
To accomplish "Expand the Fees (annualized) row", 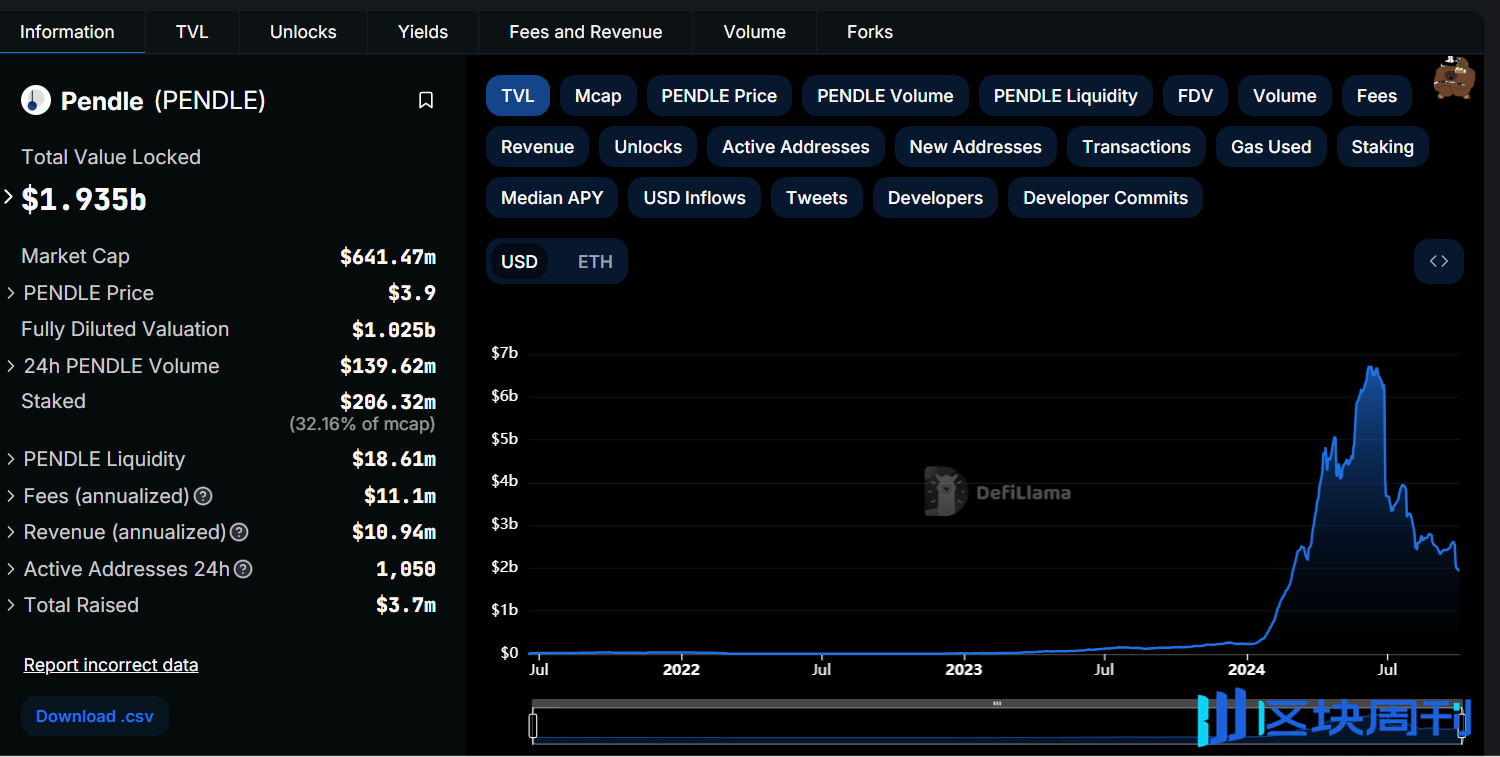I will coord(11,496).
